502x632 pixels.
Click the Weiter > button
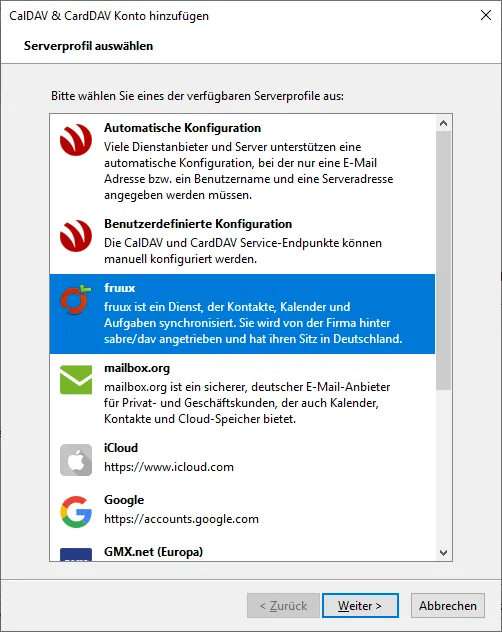[360, 605]
